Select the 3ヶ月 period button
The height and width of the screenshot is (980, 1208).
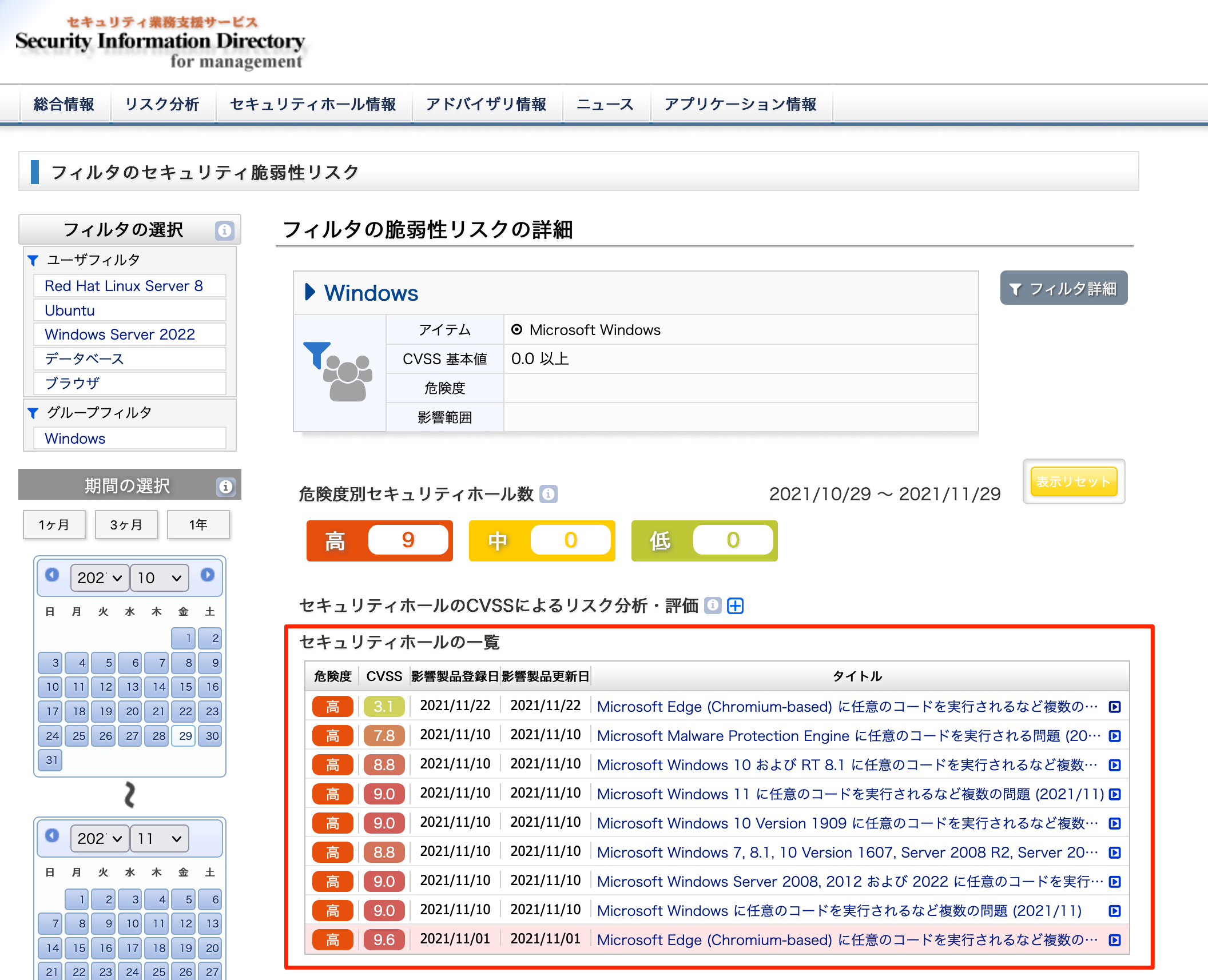click(x=126, y=524)
